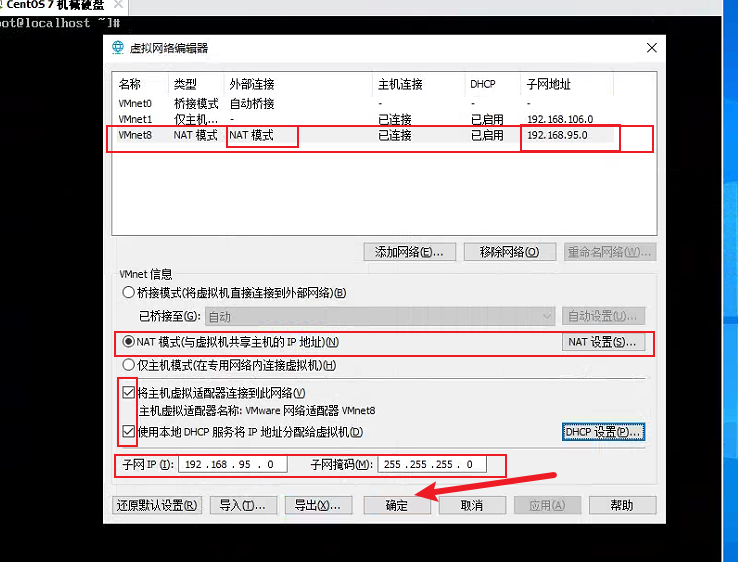The height and width of the screenshot is (562, 738).
Task: Click subnet address 192.168.95.0 cell
Action: click(557, 135)
